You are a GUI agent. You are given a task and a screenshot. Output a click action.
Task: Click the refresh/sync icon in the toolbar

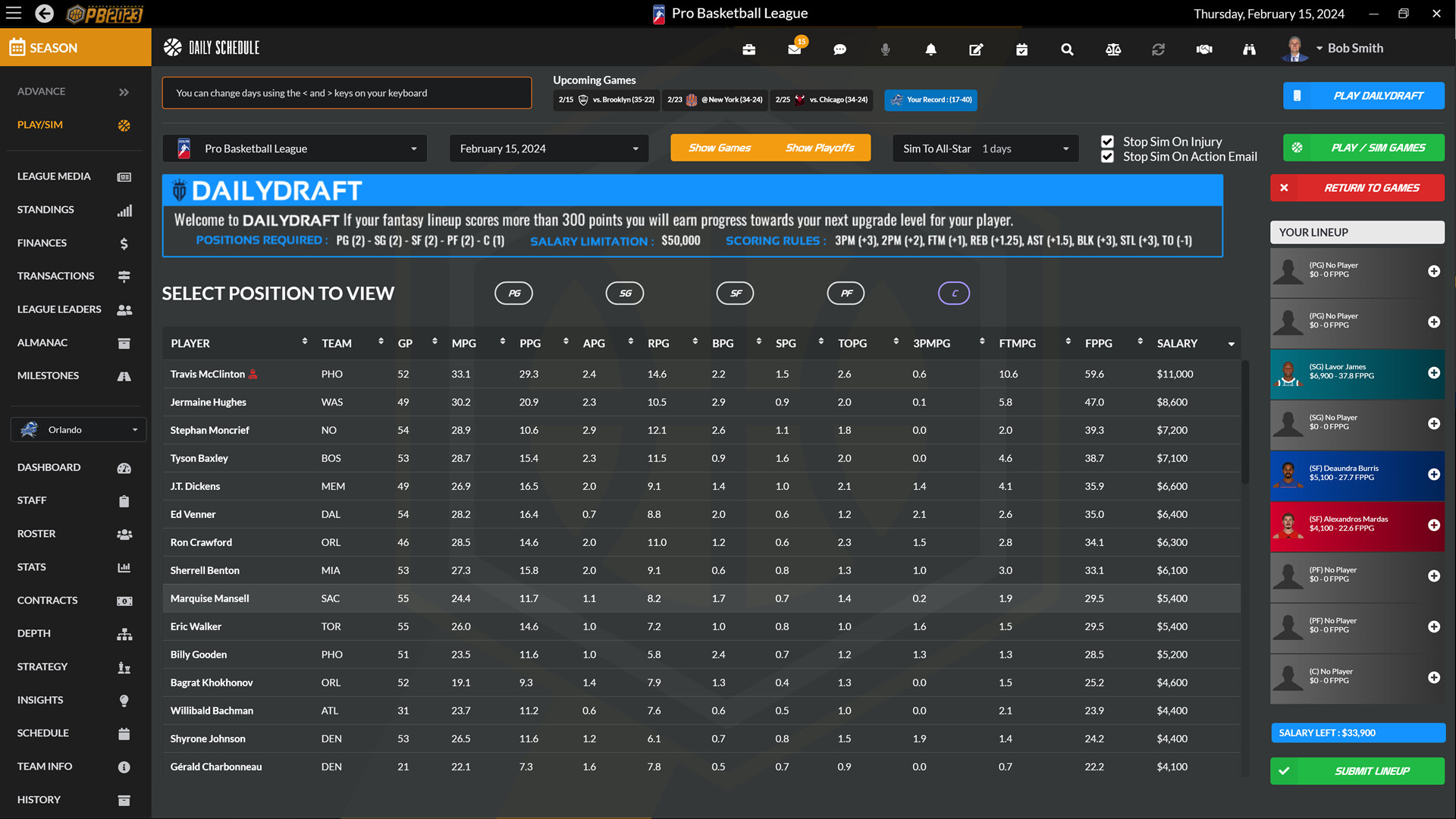point(1158,49)
